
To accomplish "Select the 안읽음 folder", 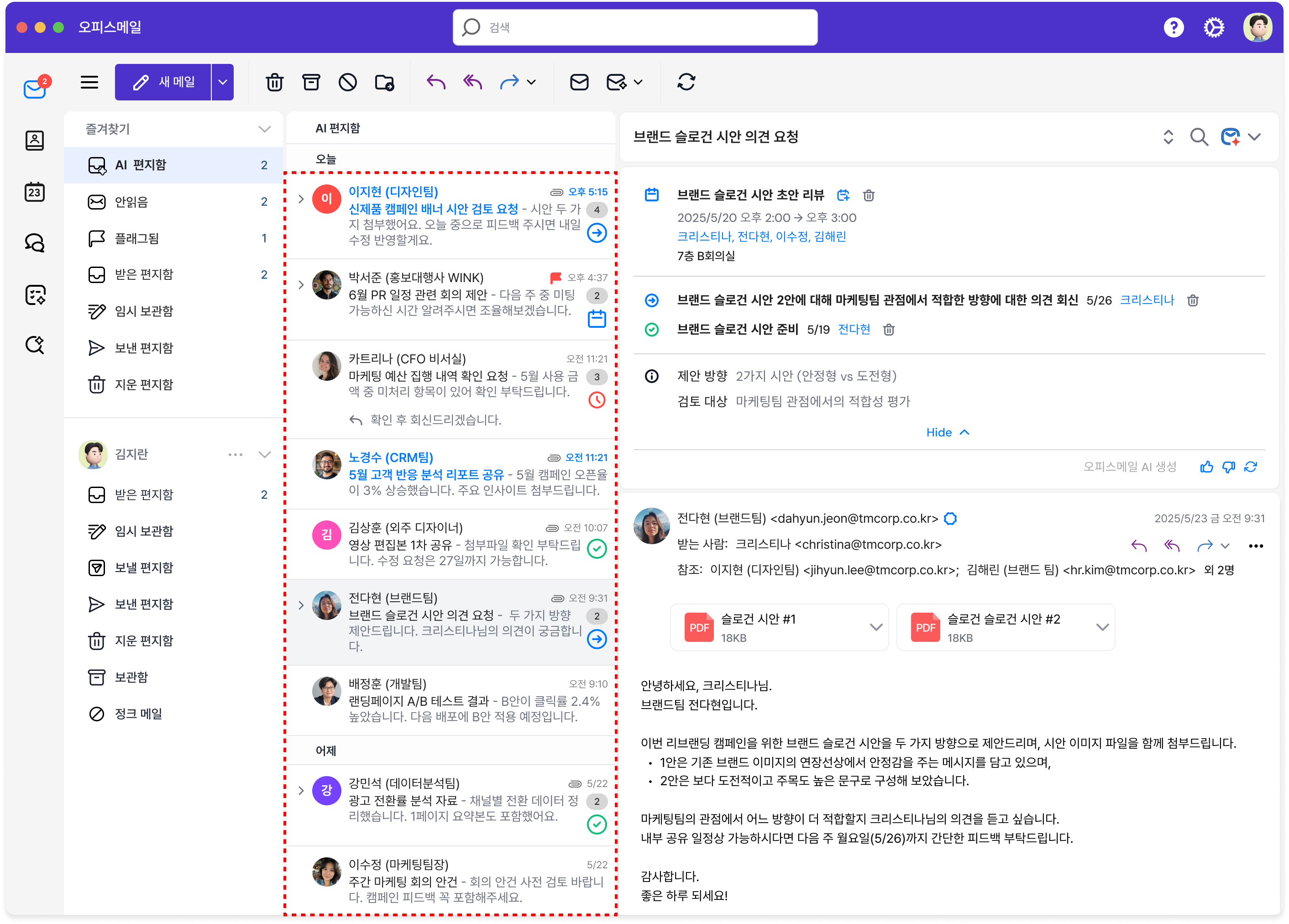I will [132, 202].
